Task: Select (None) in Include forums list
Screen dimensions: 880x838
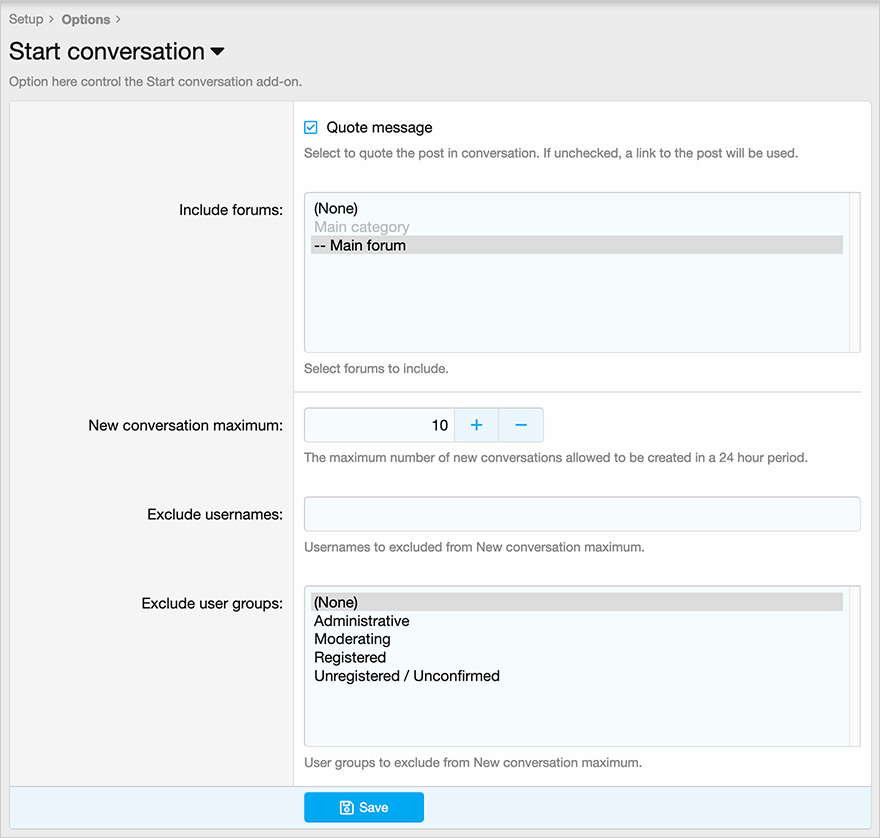Action: coord(336,209)
